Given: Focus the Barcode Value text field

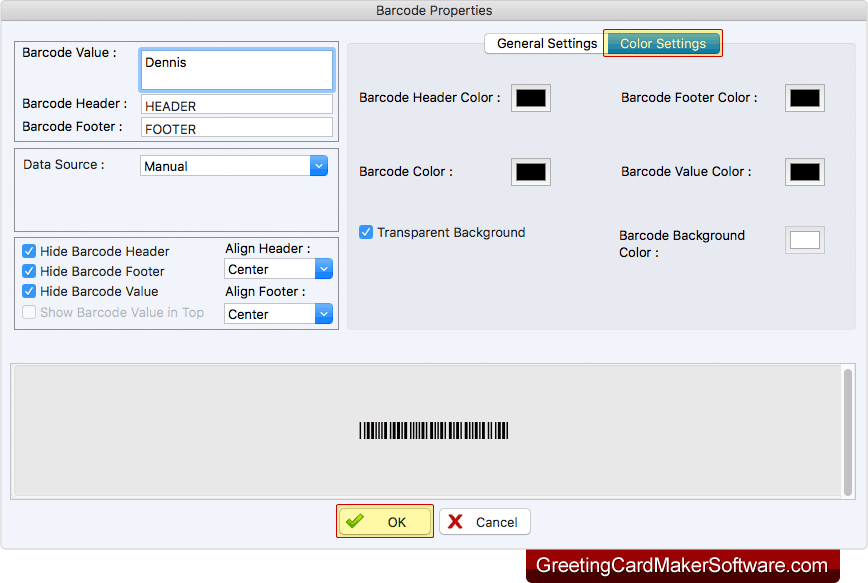Looking at the screenshot, I should 236,70.
